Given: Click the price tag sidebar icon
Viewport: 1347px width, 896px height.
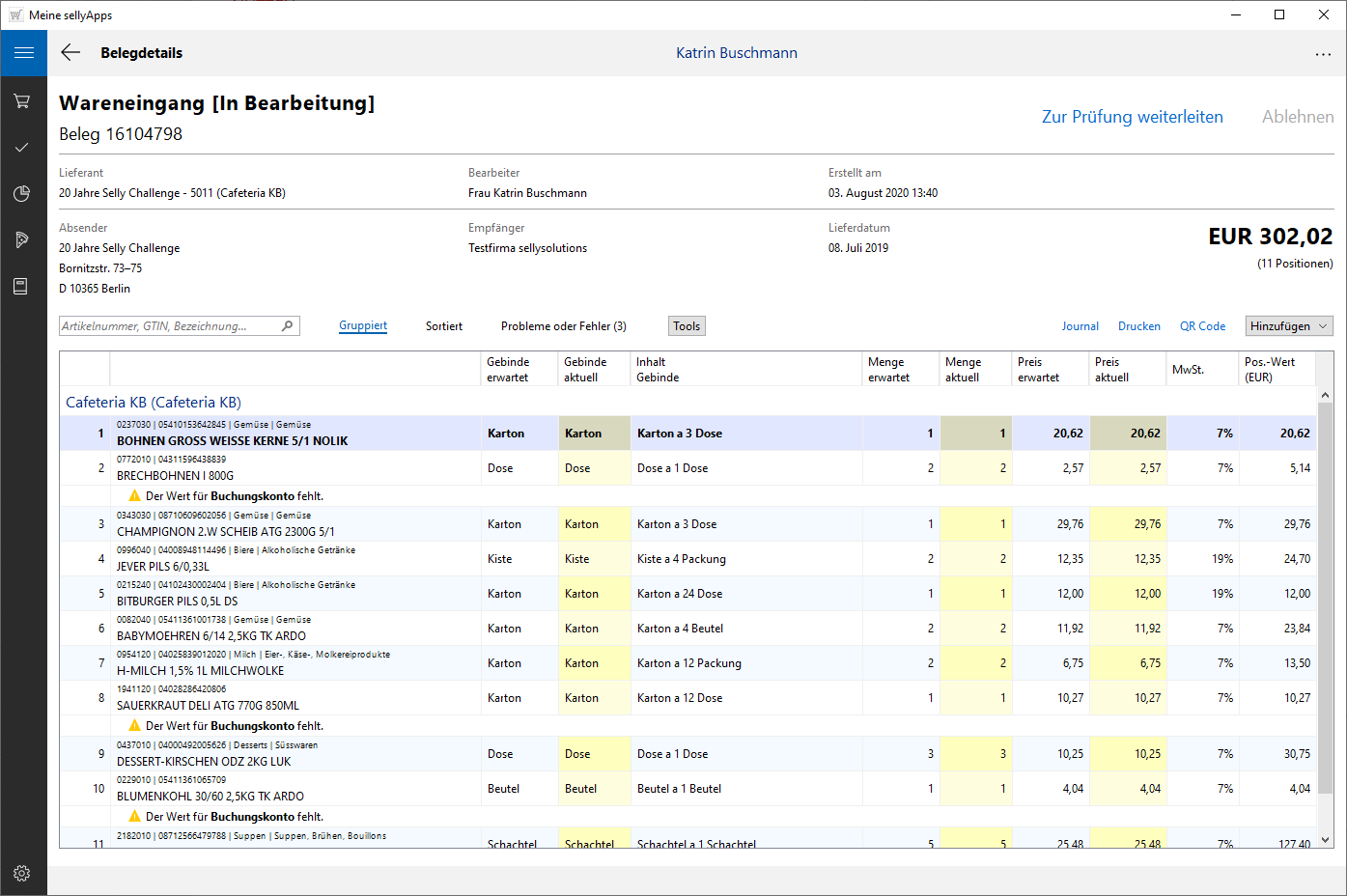Looking at the screenshot, I should [22, 240].
